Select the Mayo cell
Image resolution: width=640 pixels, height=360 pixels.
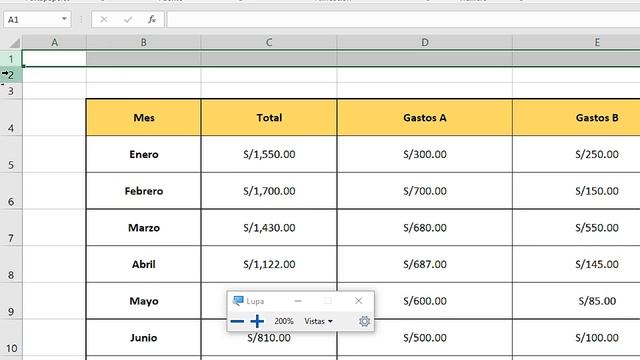144,301
